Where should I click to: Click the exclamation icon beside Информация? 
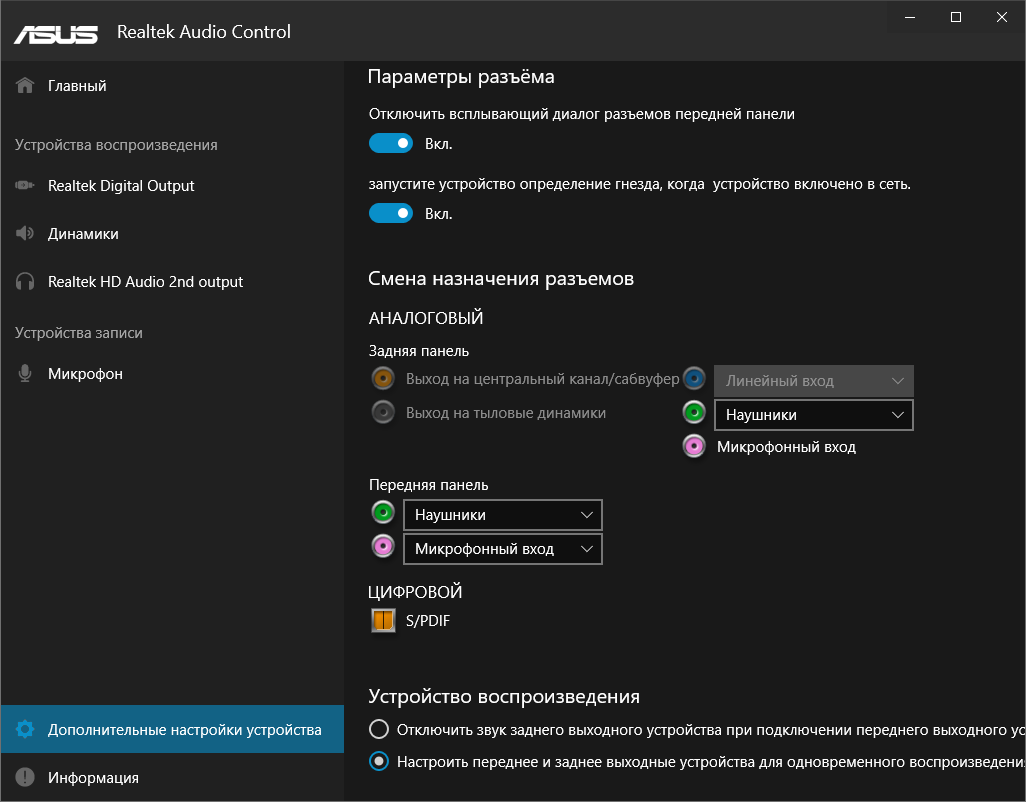click(x=25, y=776)
